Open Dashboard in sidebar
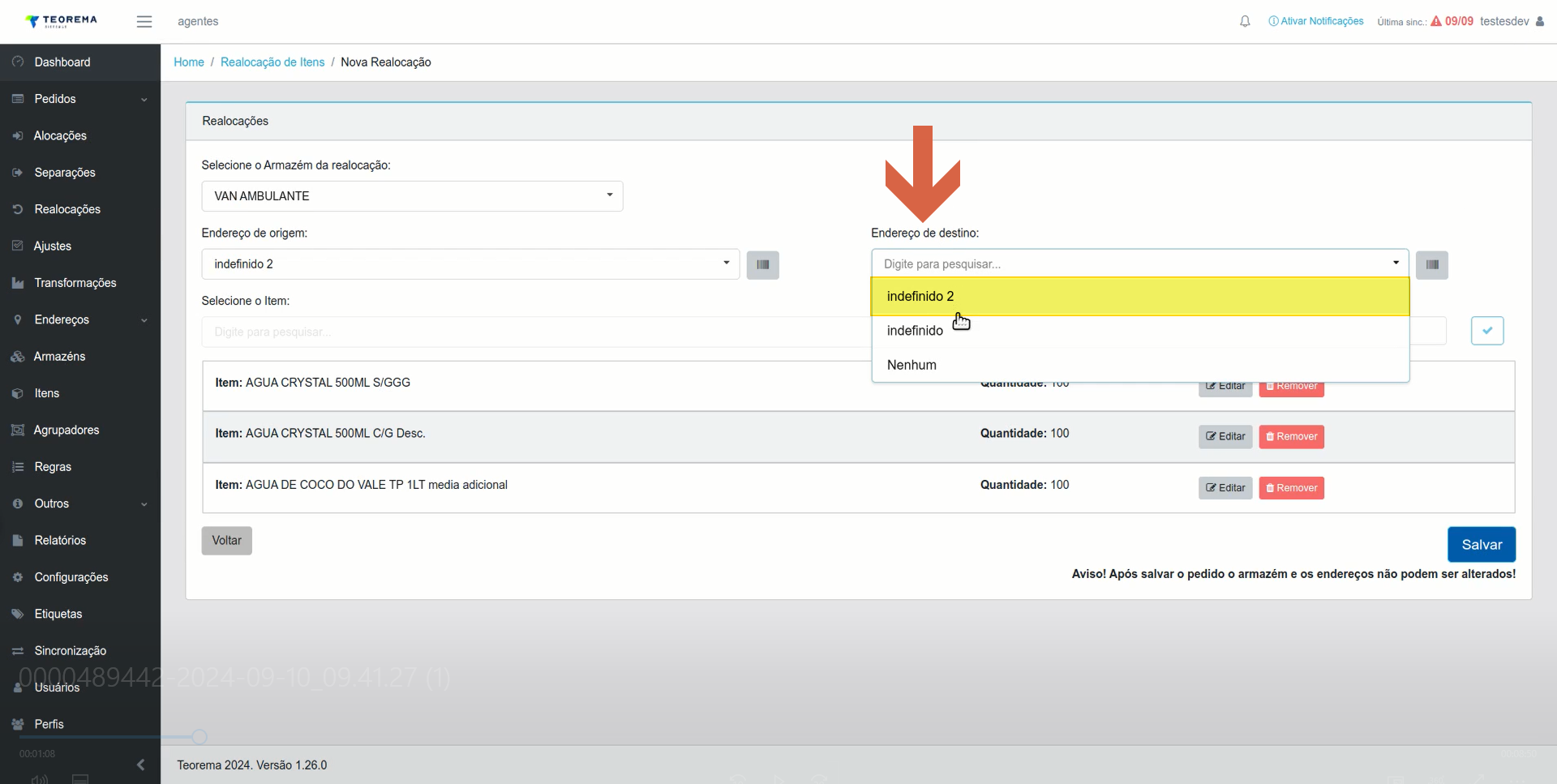Image resolution: width=1557 pixels, height=784 pixels. (x=80, y=62)
